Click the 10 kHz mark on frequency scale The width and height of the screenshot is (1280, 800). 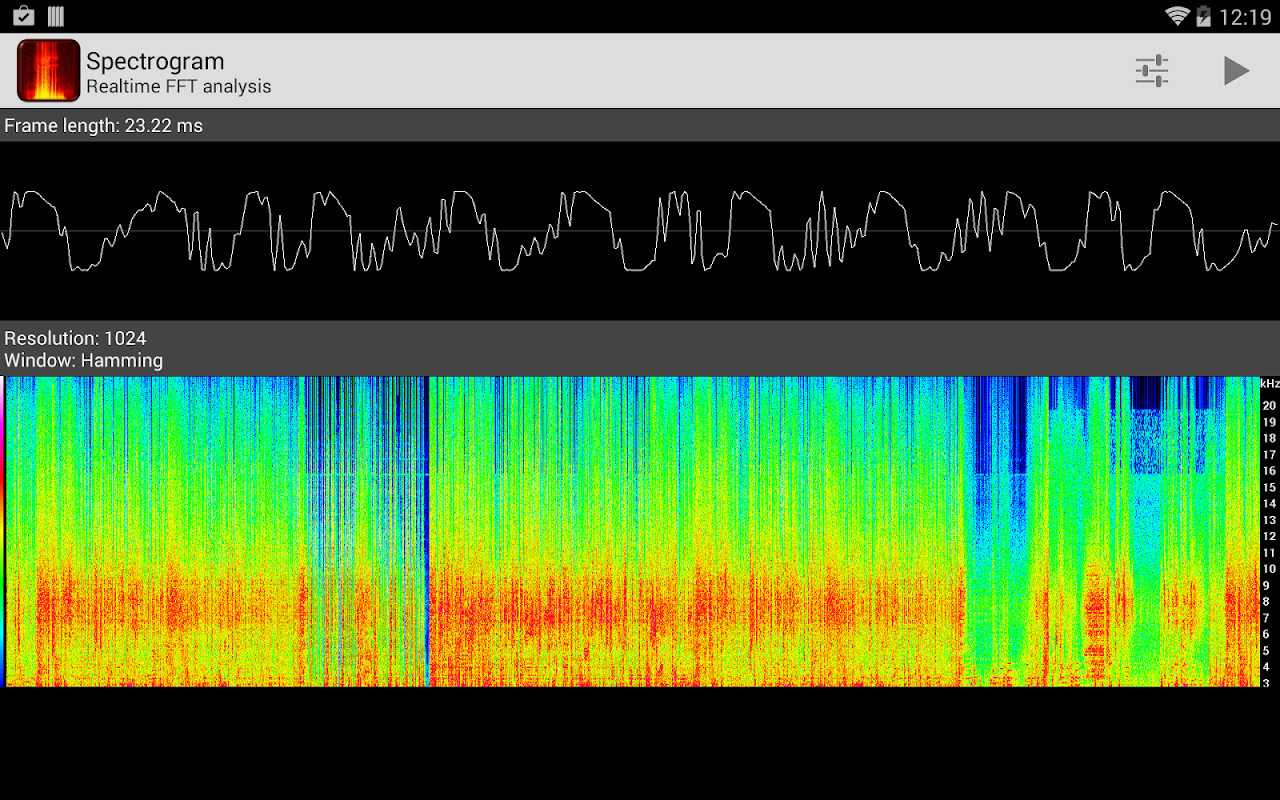tap(1269, 569)
